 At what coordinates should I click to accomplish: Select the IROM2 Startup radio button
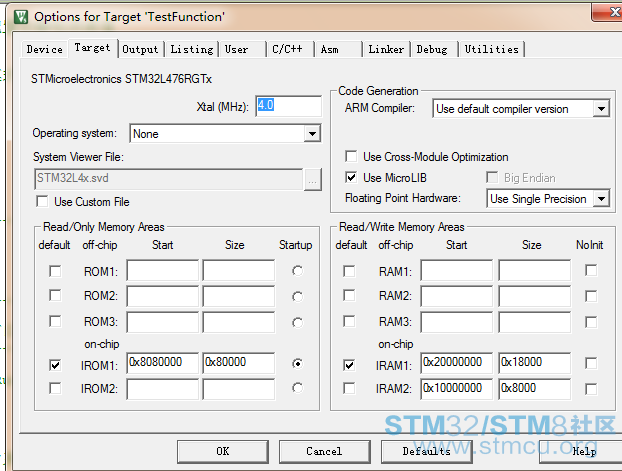[298, 388]
